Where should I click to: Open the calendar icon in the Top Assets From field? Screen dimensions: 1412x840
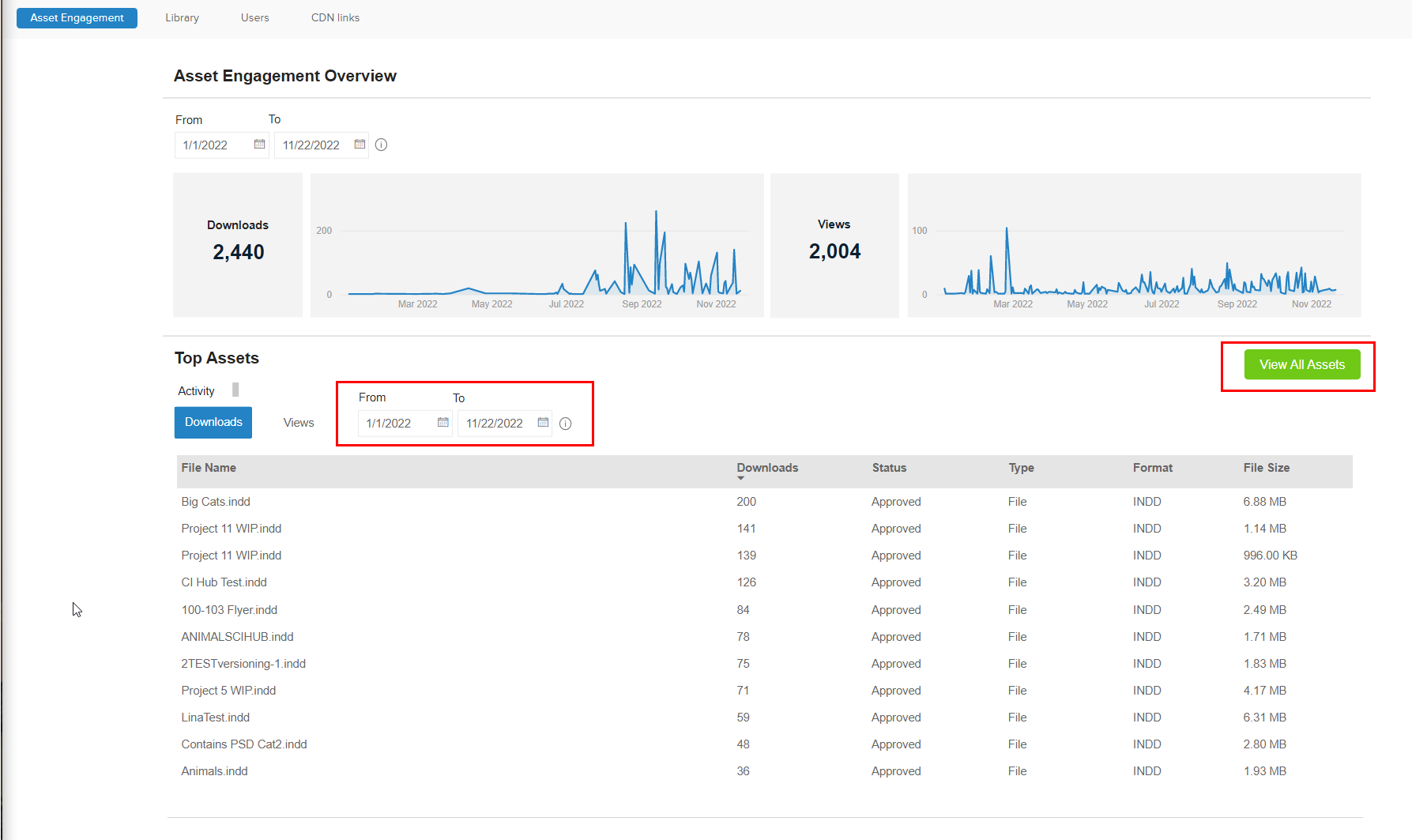[x=442, y=423]
